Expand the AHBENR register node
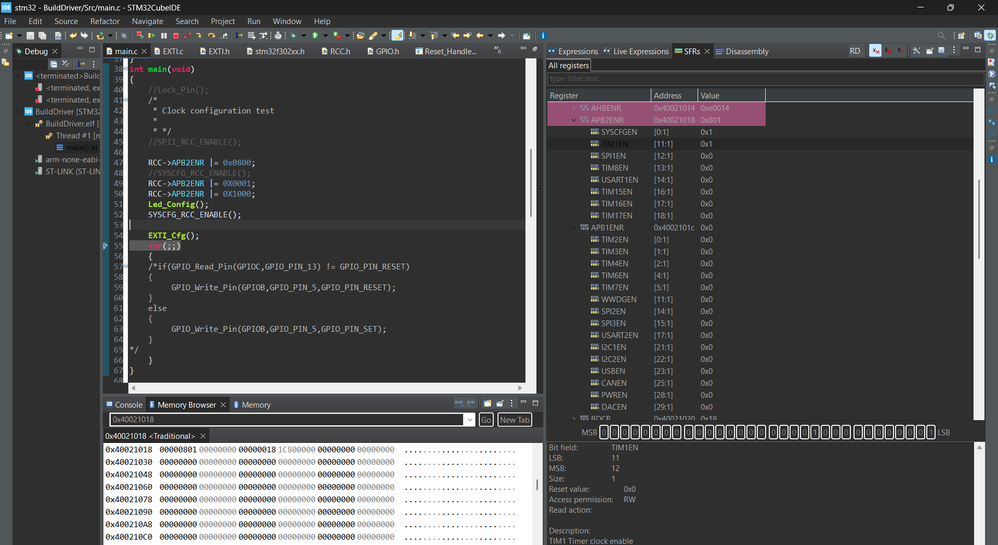 click(573, 107)
